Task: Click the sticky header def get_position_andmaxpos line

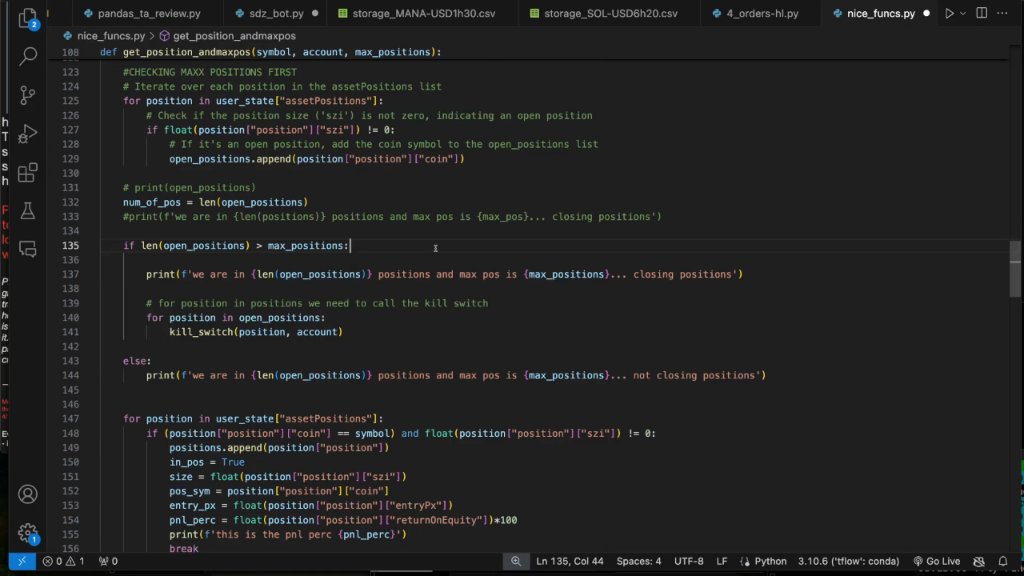Action: coord(270,52)
